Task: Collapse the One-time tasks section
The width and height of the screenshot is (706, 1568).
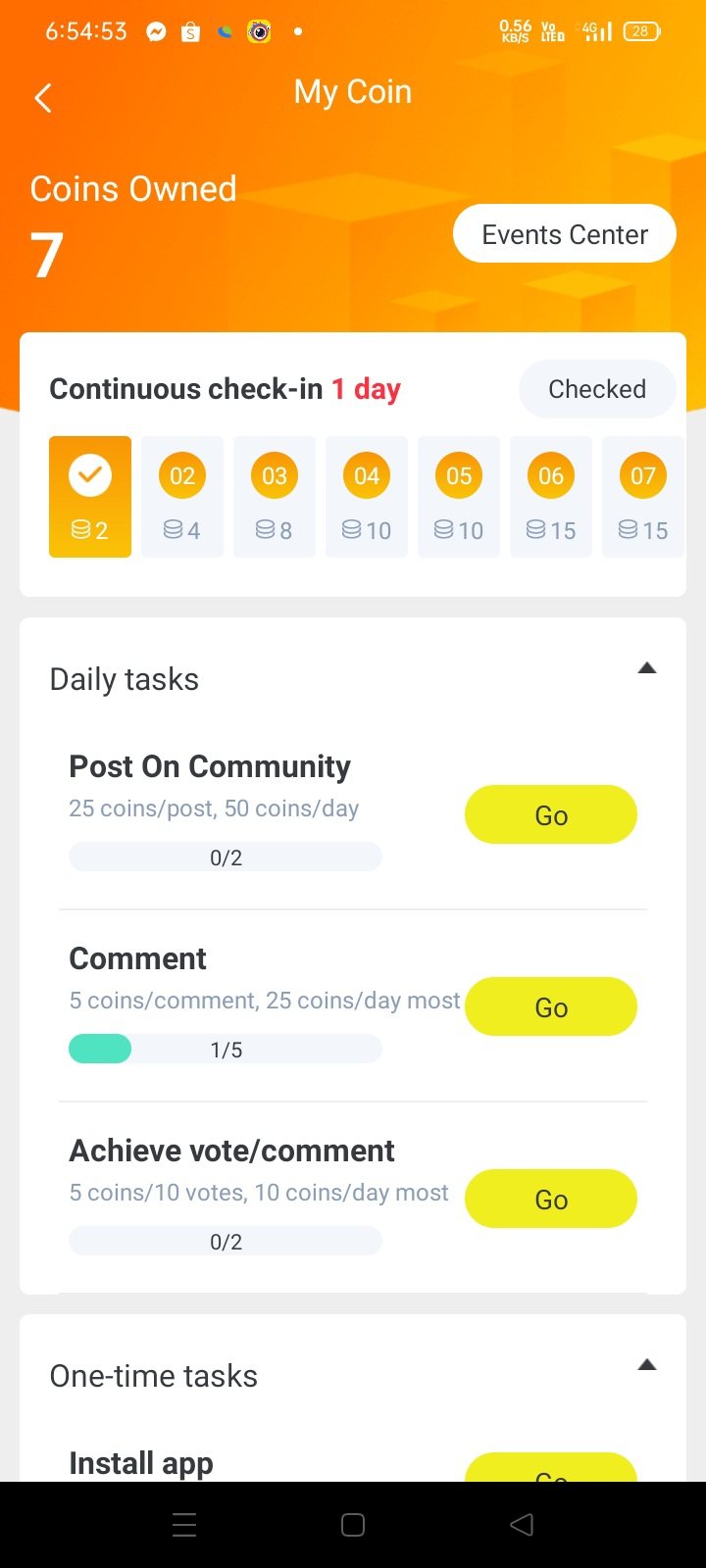Action: click(x=646, y=1365)
